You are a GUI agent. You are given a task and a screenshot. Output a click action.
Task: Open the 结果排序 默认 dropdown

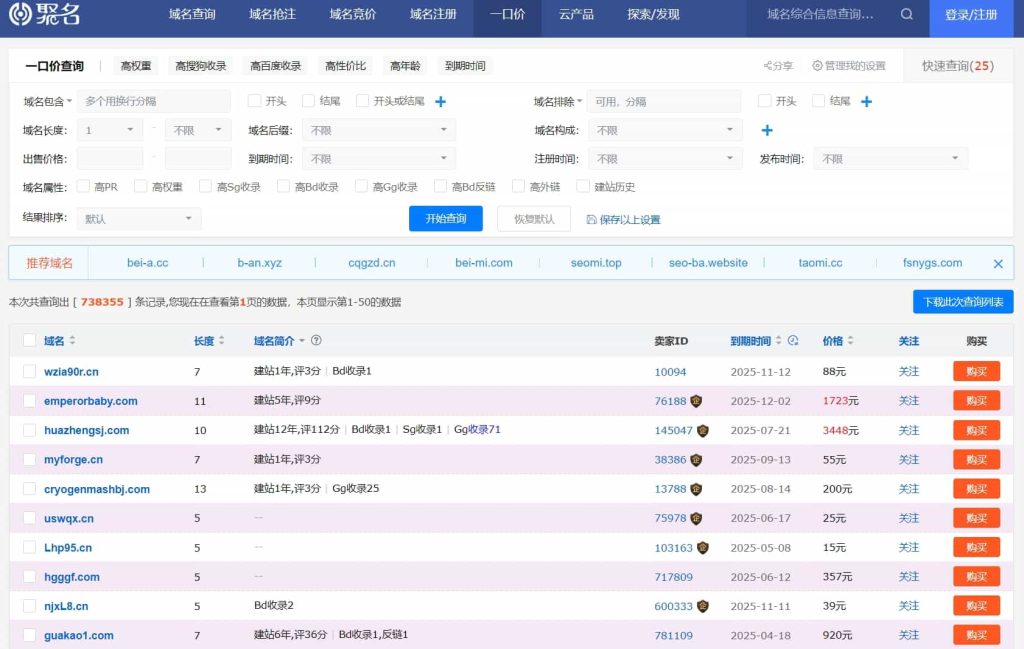138,218
